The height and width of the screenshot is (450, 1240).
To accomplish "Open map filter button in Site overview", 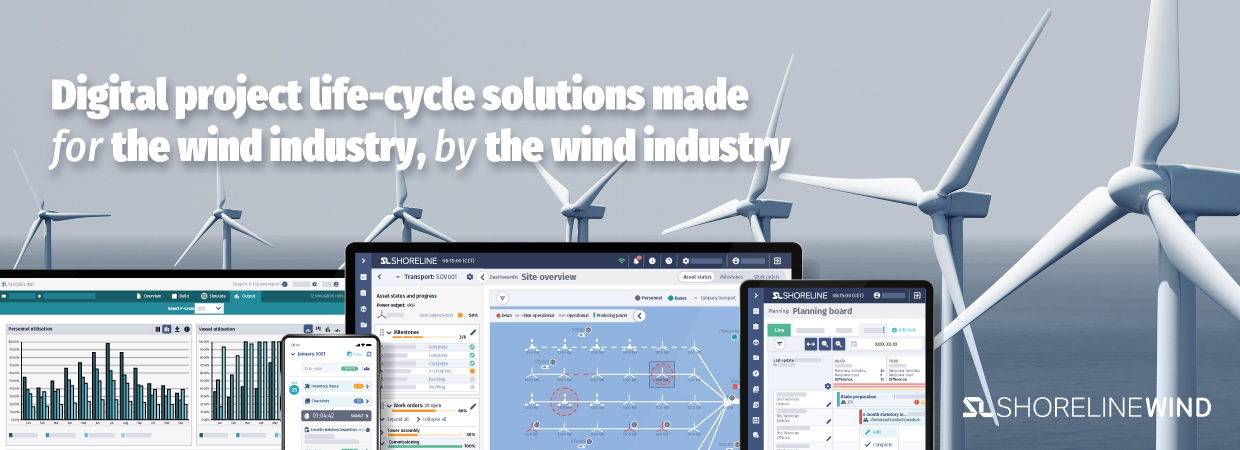I will tap(502, 298).
